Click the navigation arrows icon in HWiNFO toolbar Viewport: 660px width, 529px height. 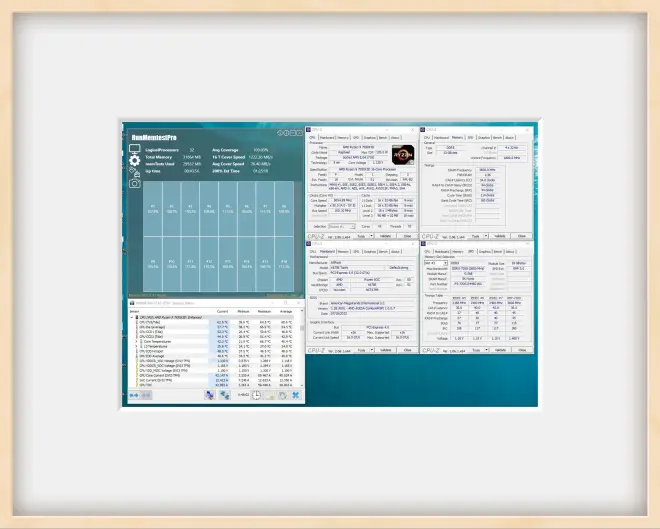(135, 395)
